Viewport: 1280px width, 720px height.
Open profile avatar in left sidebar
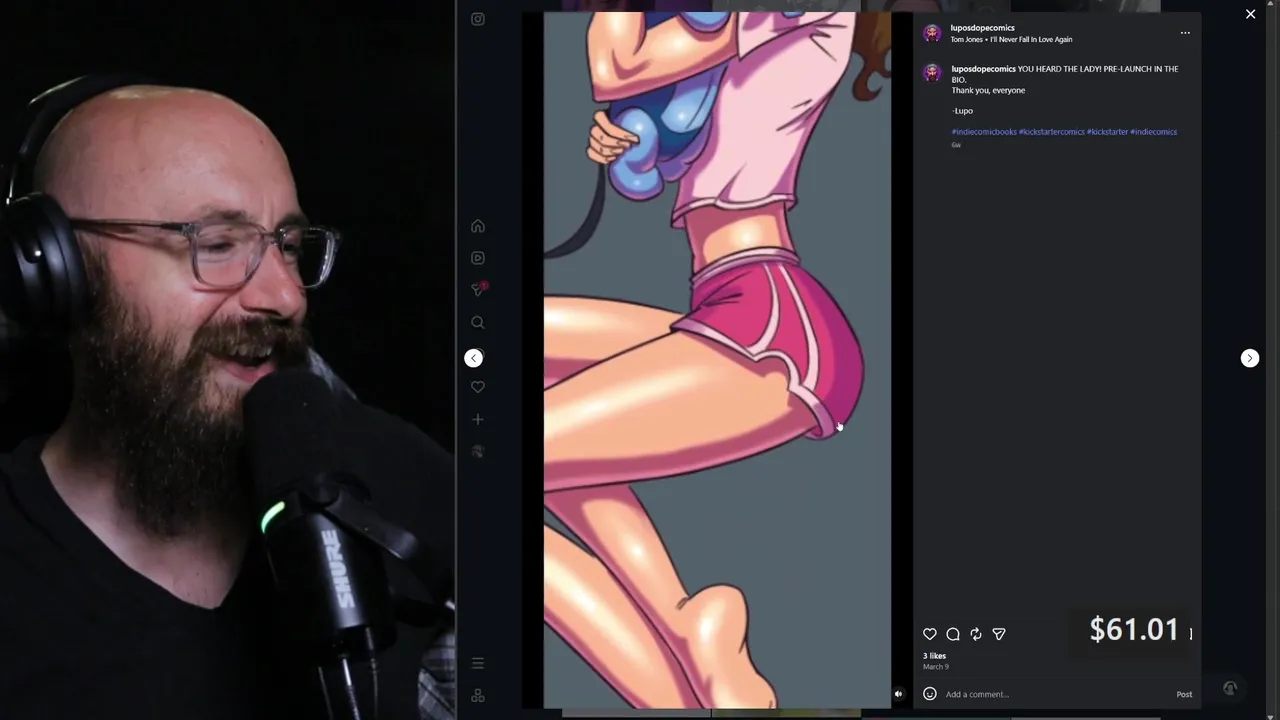coord(478,452)
